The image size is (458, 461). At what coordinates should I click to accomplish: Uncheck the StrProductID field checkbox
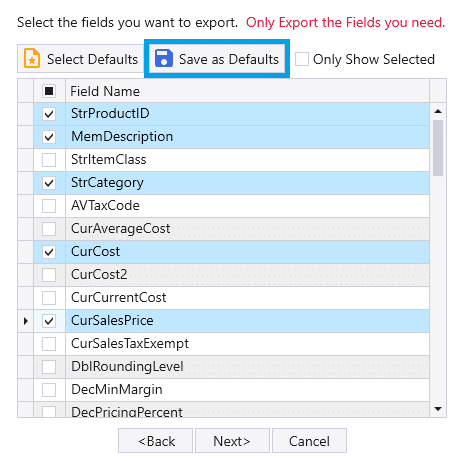(x=49, y=114)
